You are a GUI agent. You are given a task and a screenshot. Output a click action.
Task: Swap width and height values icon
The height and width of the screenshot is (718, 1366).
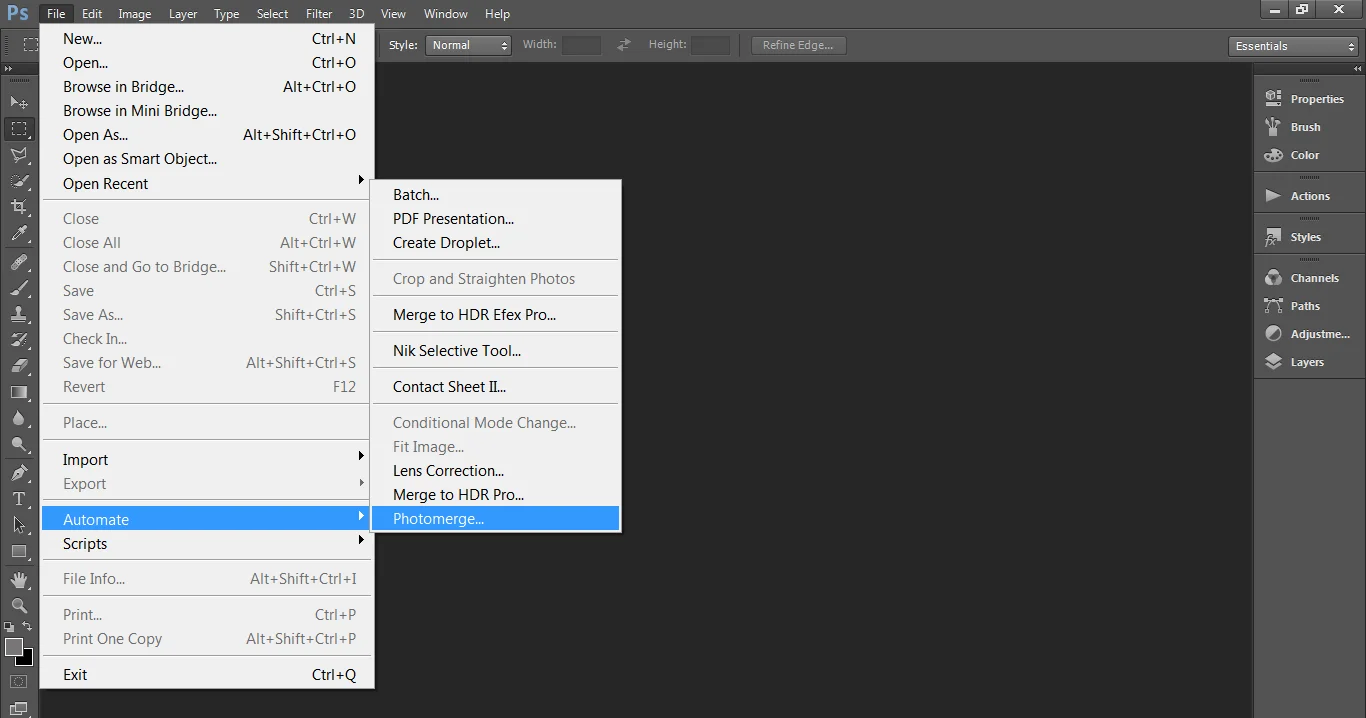point(624,45)
